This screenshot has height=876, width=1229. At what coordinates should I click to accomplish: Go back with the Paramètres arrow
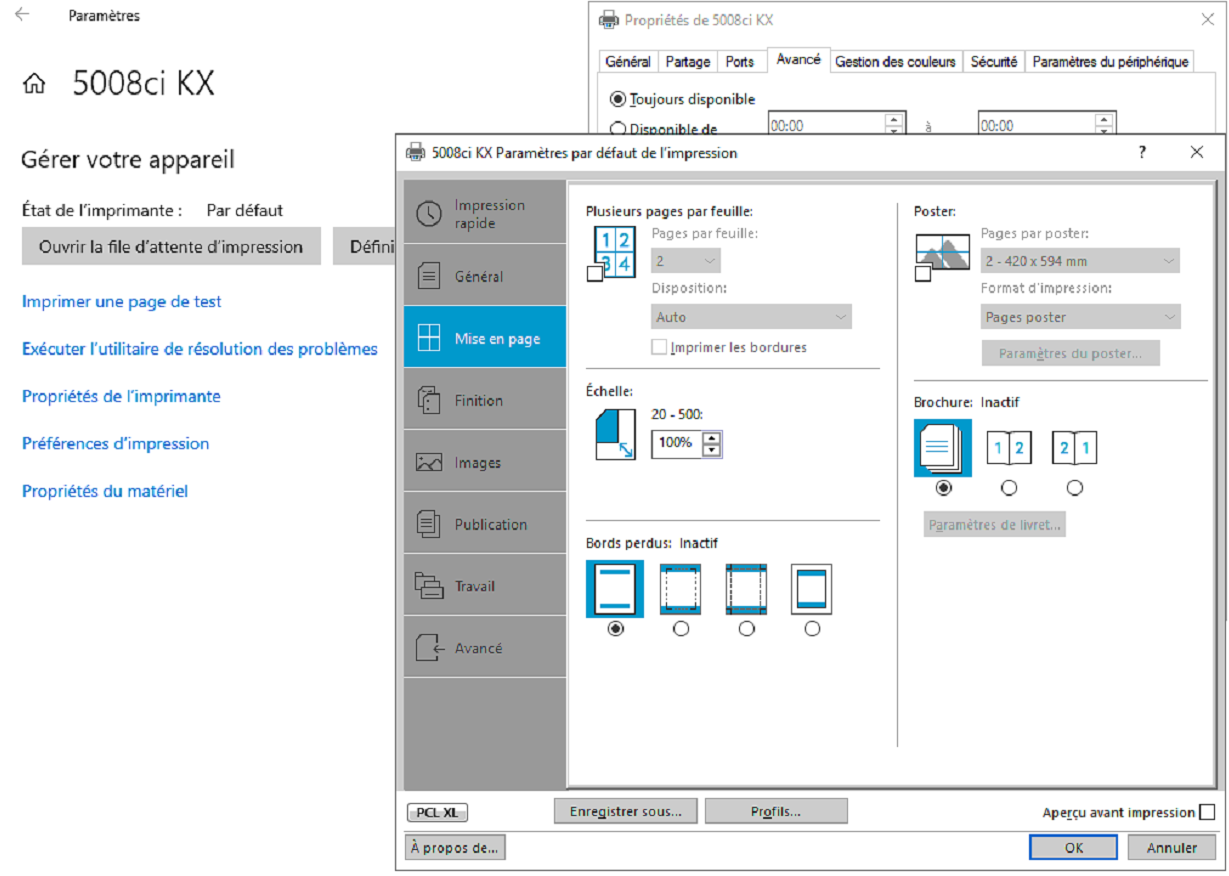pyautogui.click(x=22, y=15)
